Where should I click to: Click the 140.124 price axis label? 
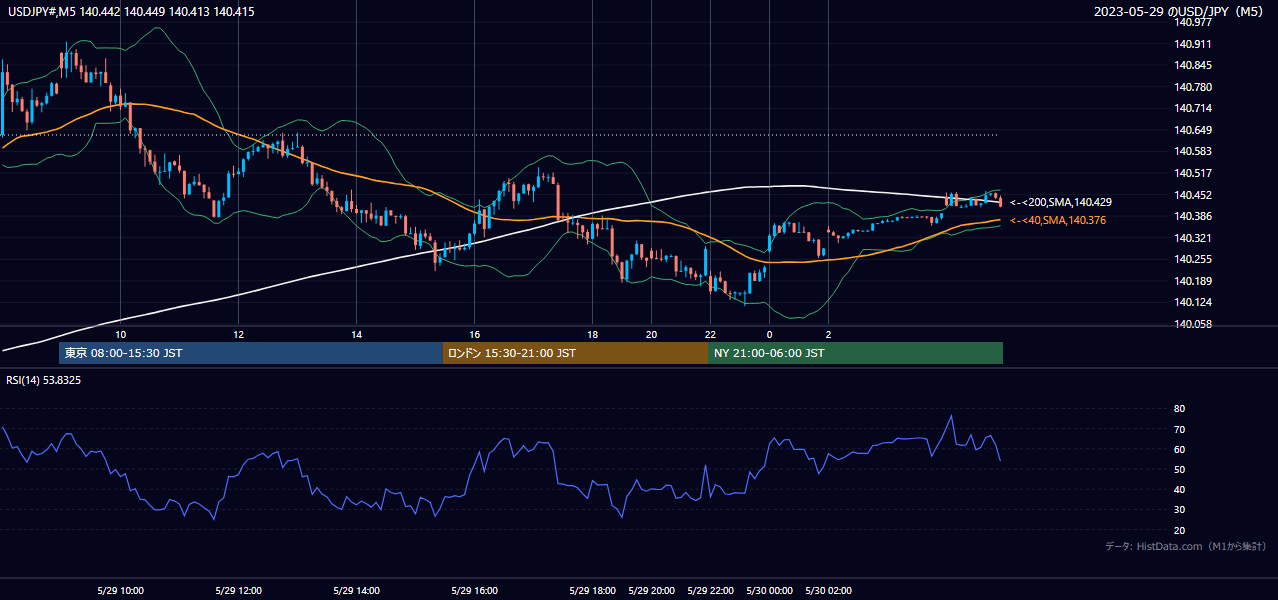coord(1193,302)
